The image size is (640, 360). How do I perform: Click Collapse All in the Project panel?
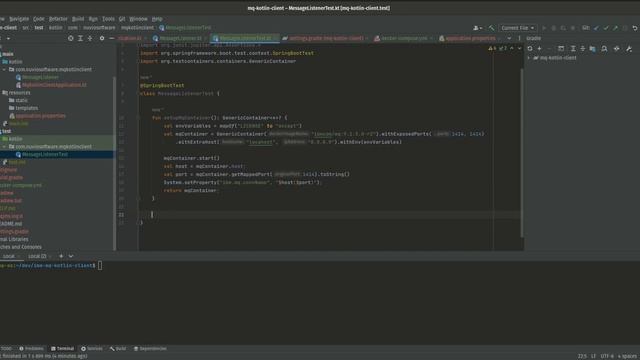pyautogui.click(x=90, y=38)
